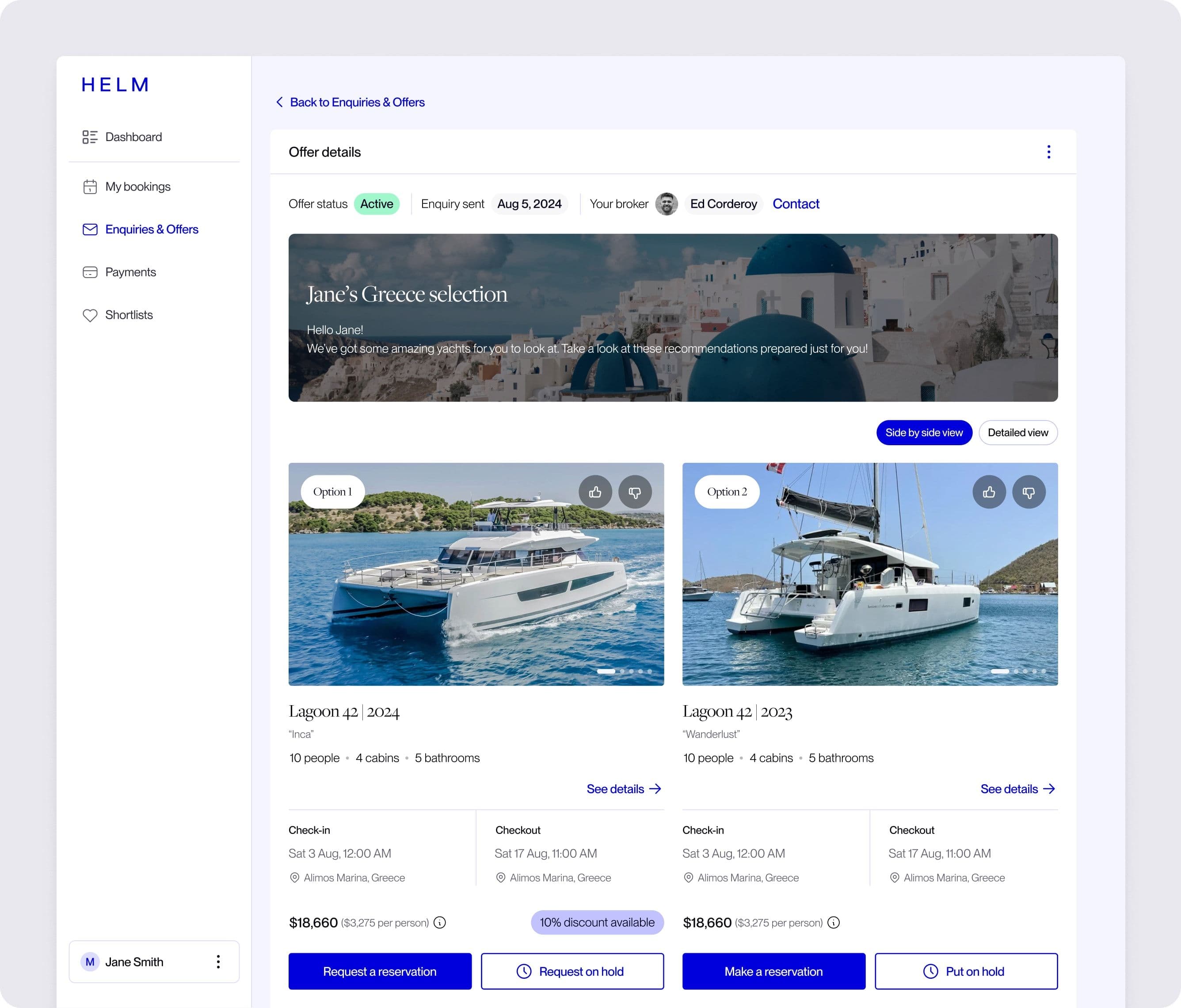Viewport: 1181px width, 1008px height.
Task: See details for Lagoon 42 2023
Action: click(x=1017, y=789)
